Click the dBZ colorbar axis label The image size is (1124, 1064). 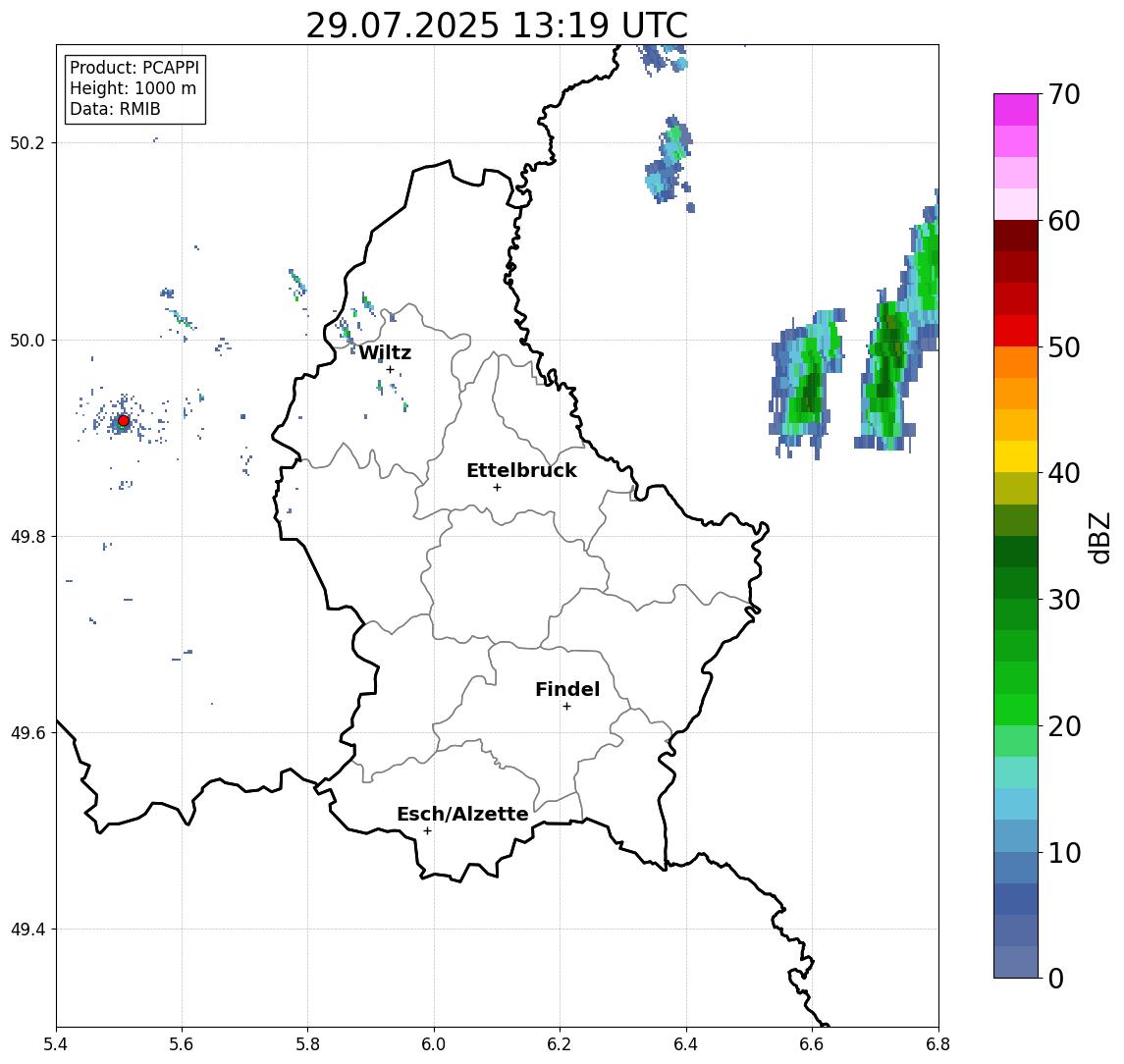pyautogui.click(x=1099, y=537)
